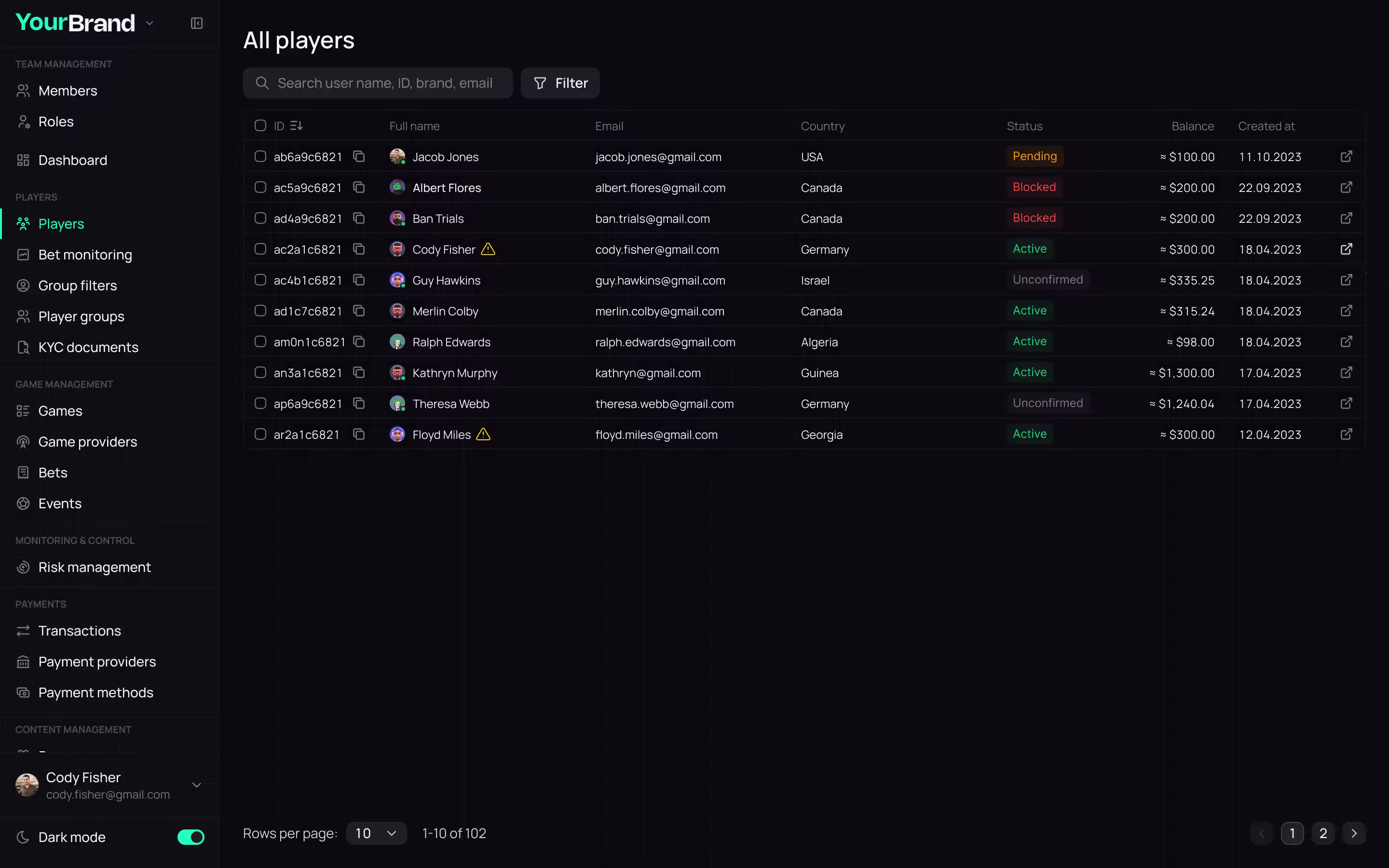Click the Filter button
The height and width of the screenshot is (868, 1389).
point(559,82)
